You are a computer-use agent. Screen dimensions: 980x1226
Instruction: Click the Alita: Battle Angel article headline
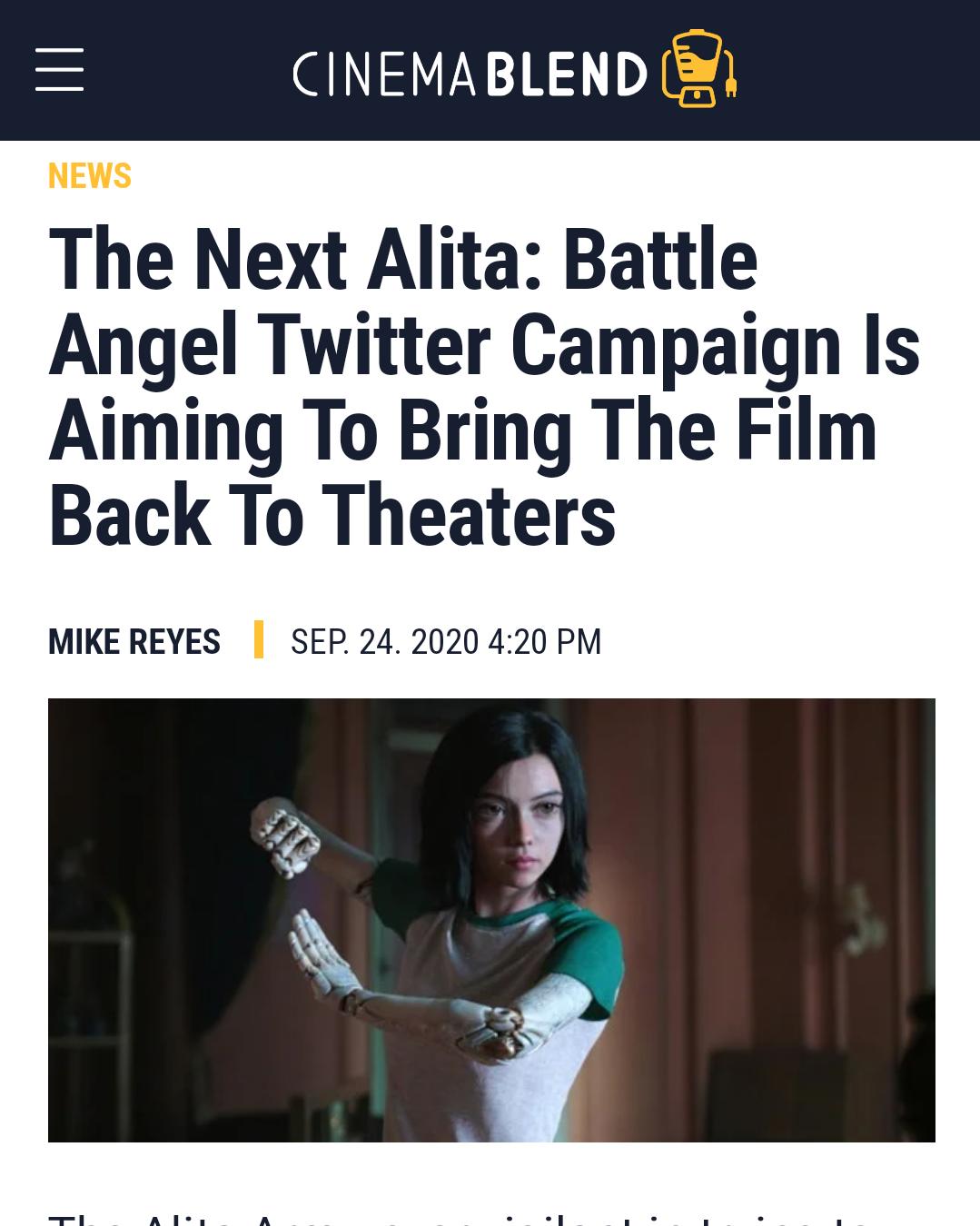(484, 387)
